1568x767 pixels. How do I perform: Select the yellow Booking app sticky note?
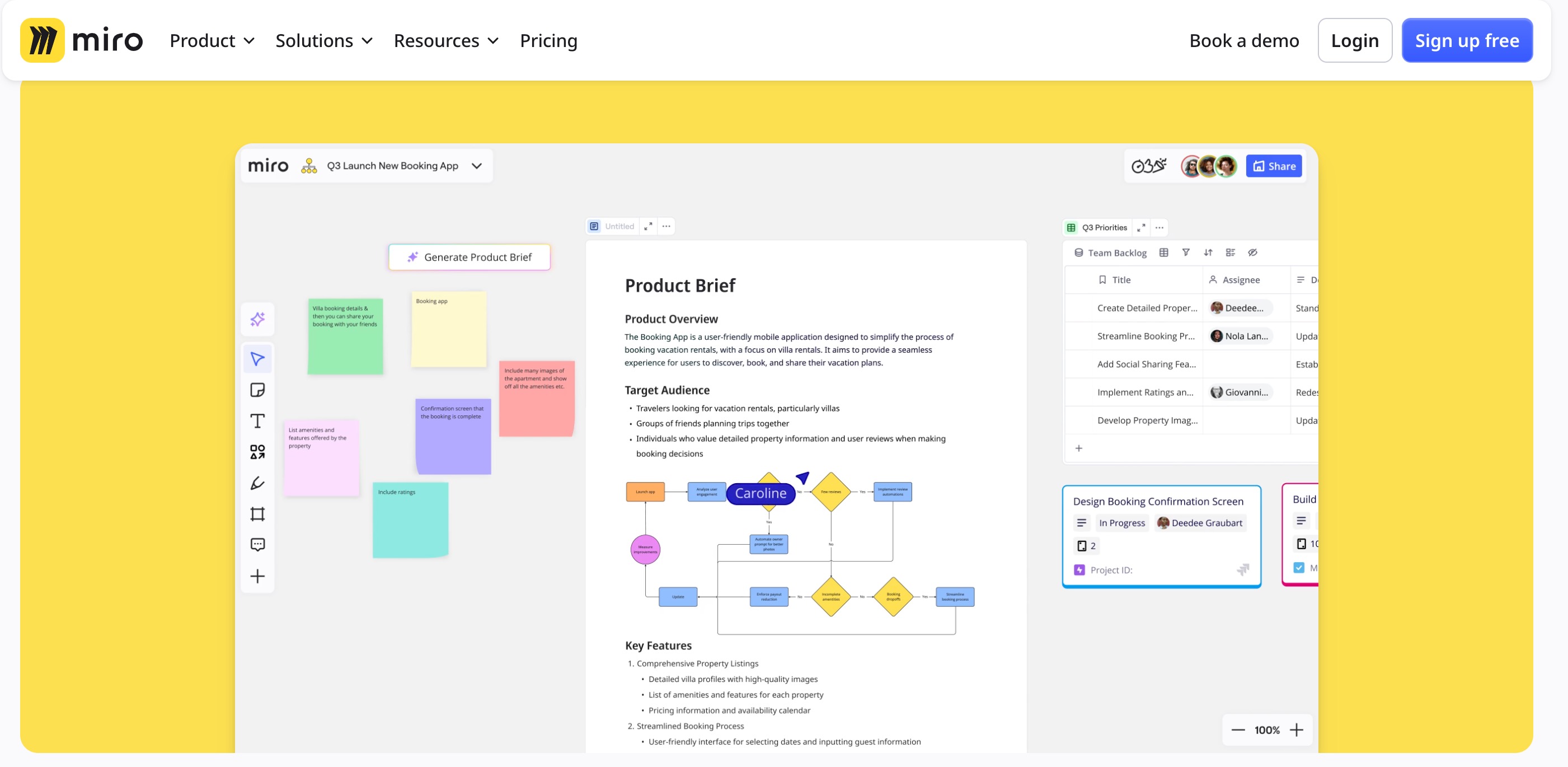pos(449,329)
